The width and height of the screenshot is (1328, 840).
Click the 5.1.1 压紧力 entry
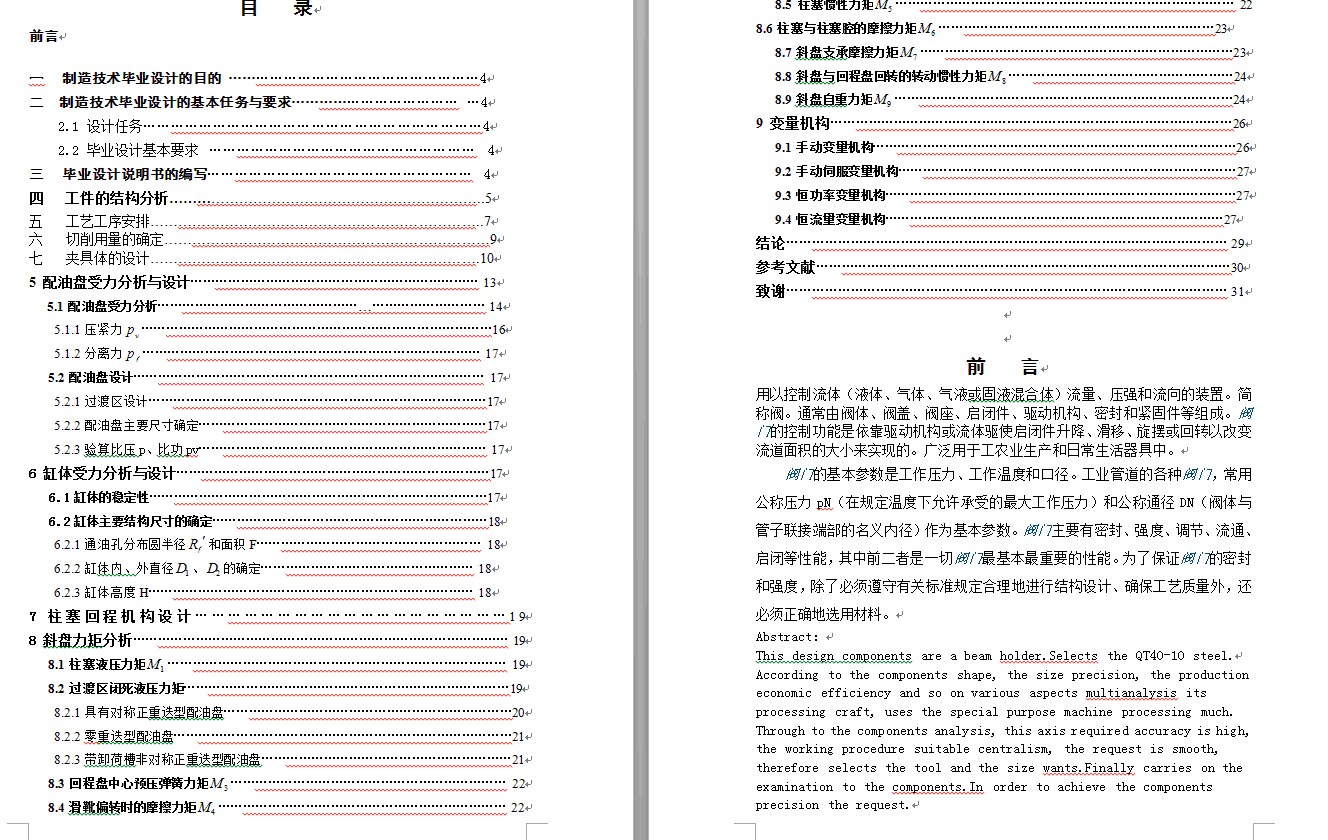[282, 330]
